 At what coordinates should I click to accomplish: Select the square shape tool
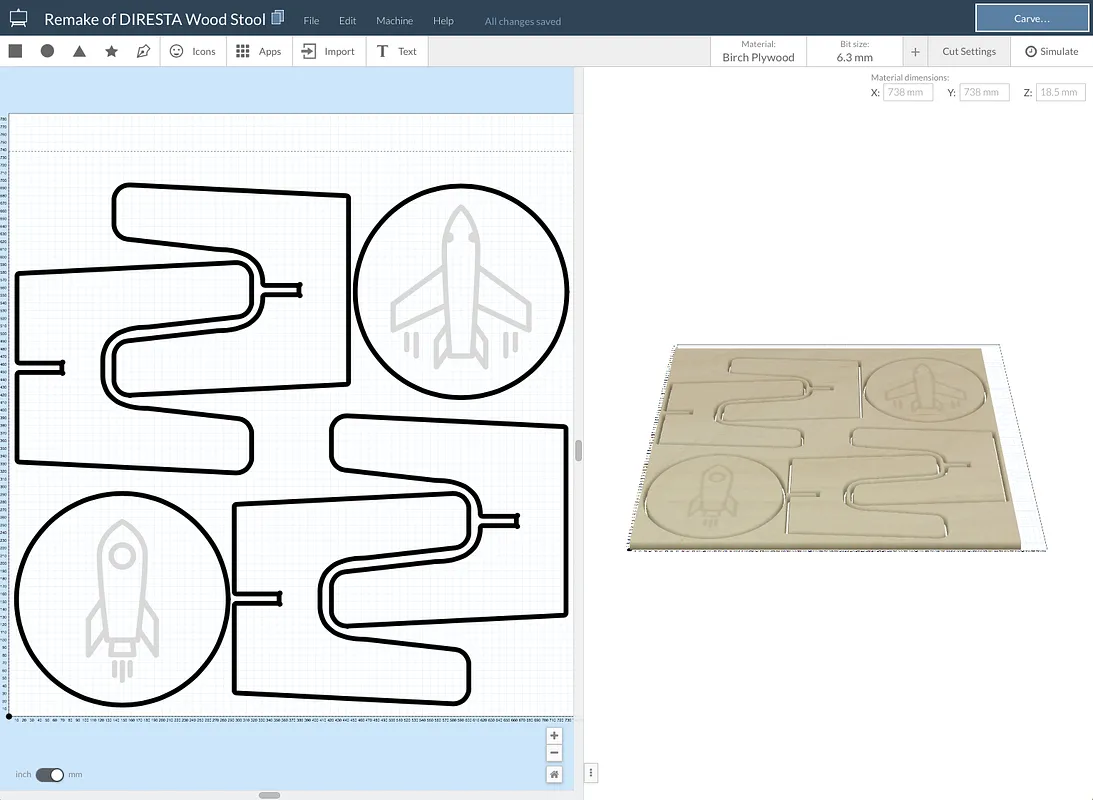pos(15,51)
